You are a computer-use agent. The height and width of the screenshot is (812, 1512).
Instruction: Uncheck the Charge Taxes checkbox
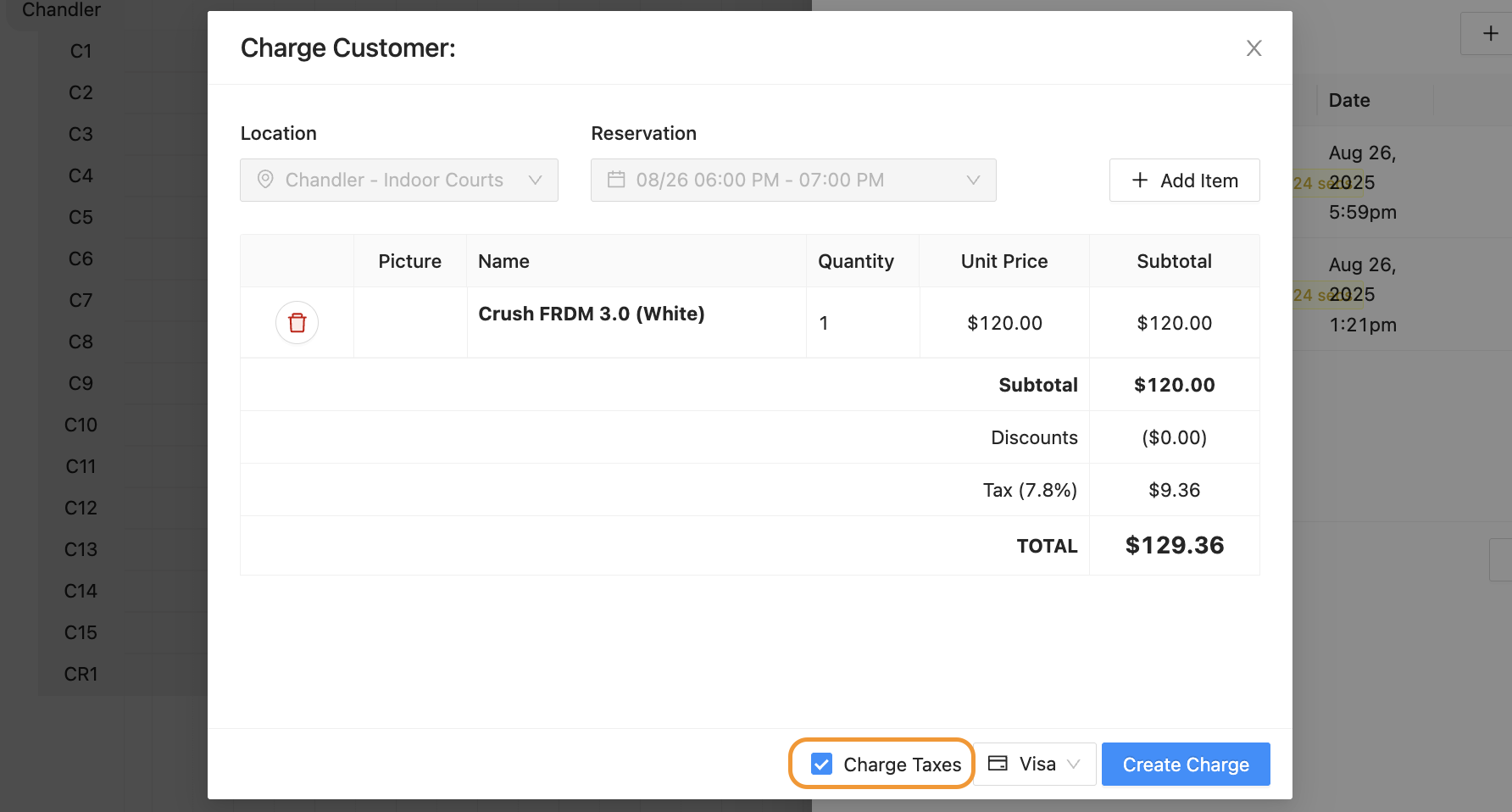821,765
